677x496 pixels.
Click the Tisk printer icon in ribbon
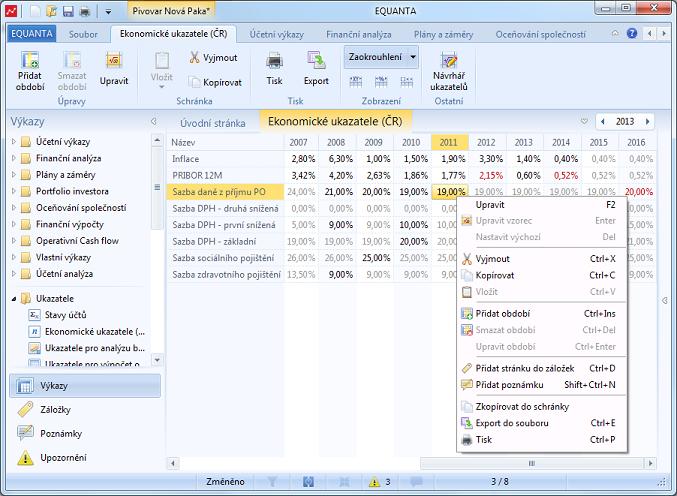pyautogui.click(x=274, y=61)
